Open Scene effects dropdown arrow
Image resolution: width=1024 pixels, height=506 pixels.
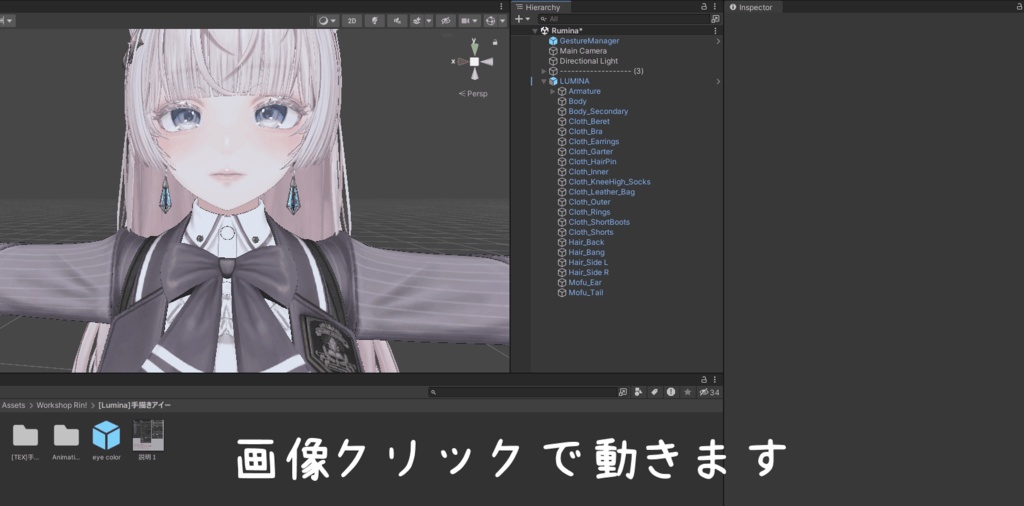point(429,21)
